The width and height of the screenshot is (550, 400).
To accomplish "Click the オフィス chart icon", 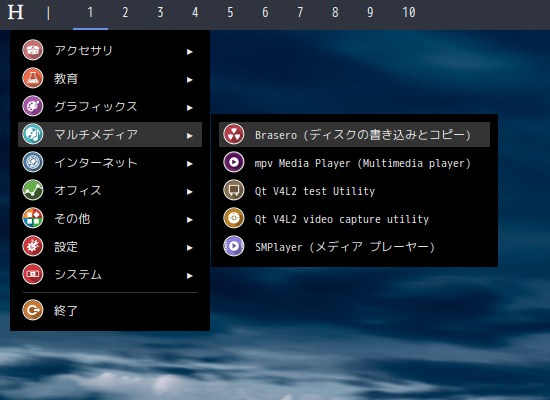I will (x=33, y=190).
